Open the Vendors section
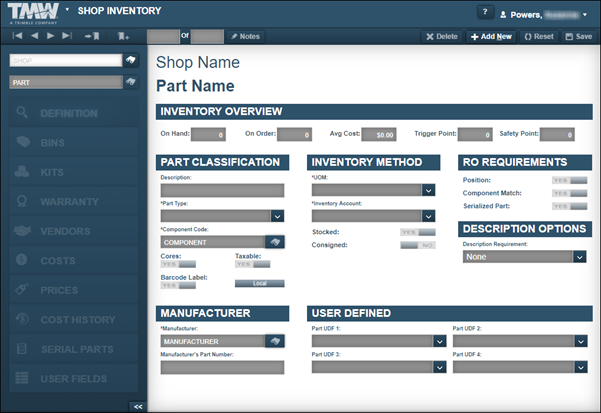 coord(74,231)
